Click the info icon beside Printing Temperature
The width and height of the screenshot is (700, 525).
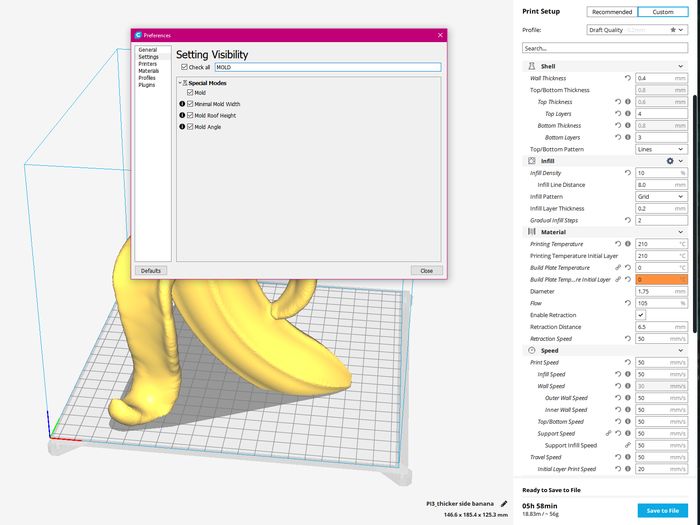coord(628,244)
